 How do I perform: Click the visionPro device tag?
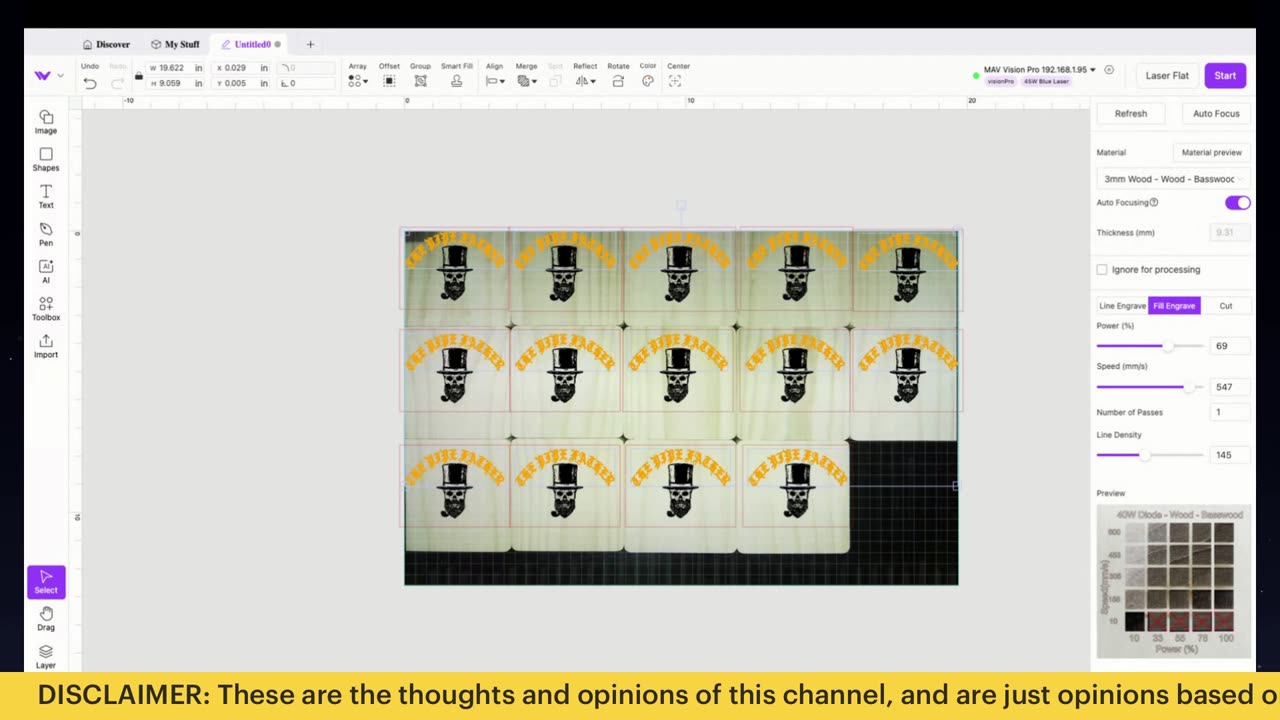tap(1001, 81)
